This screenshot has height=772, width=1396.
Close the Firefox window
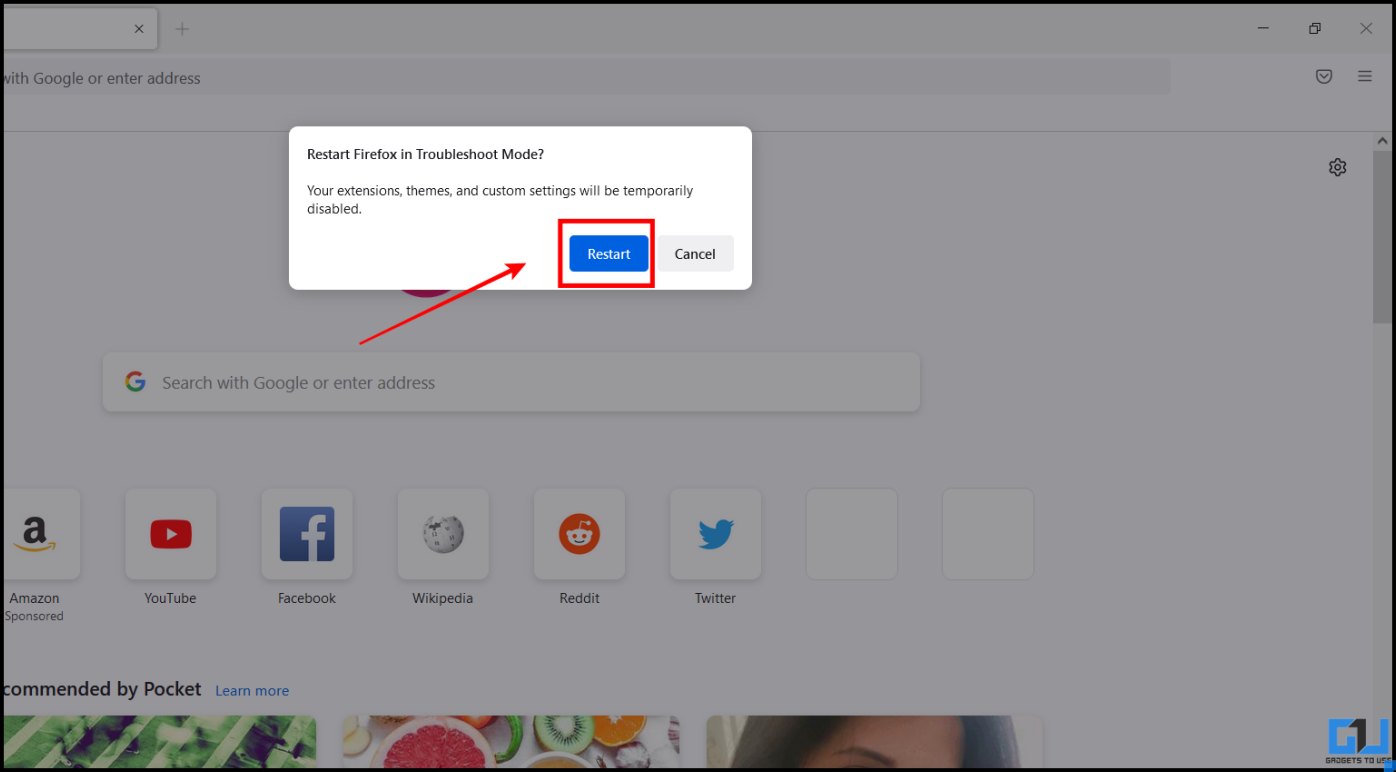click(1366, 29)
